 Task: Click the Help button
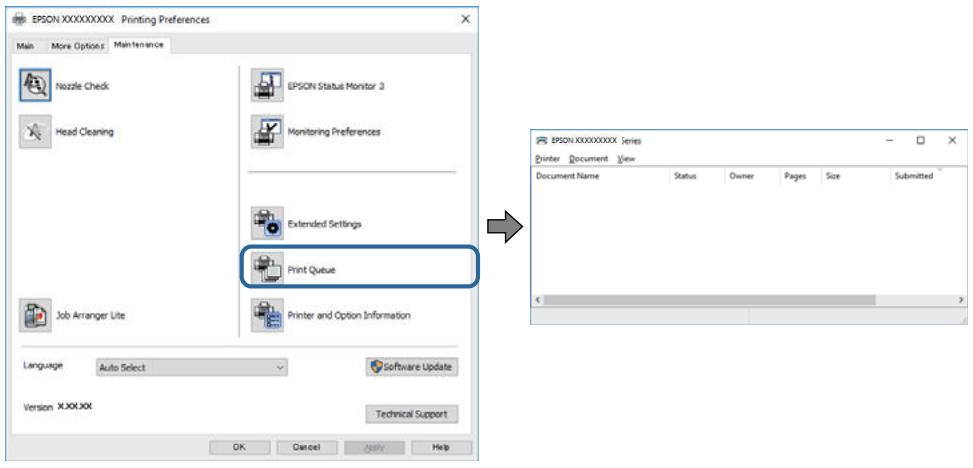(x=441, y=447)
